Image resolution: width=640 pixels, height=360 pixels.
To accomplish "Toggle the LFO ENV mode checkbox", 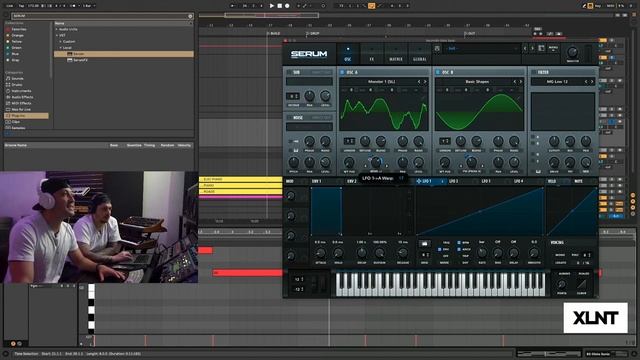I will 440,249.
